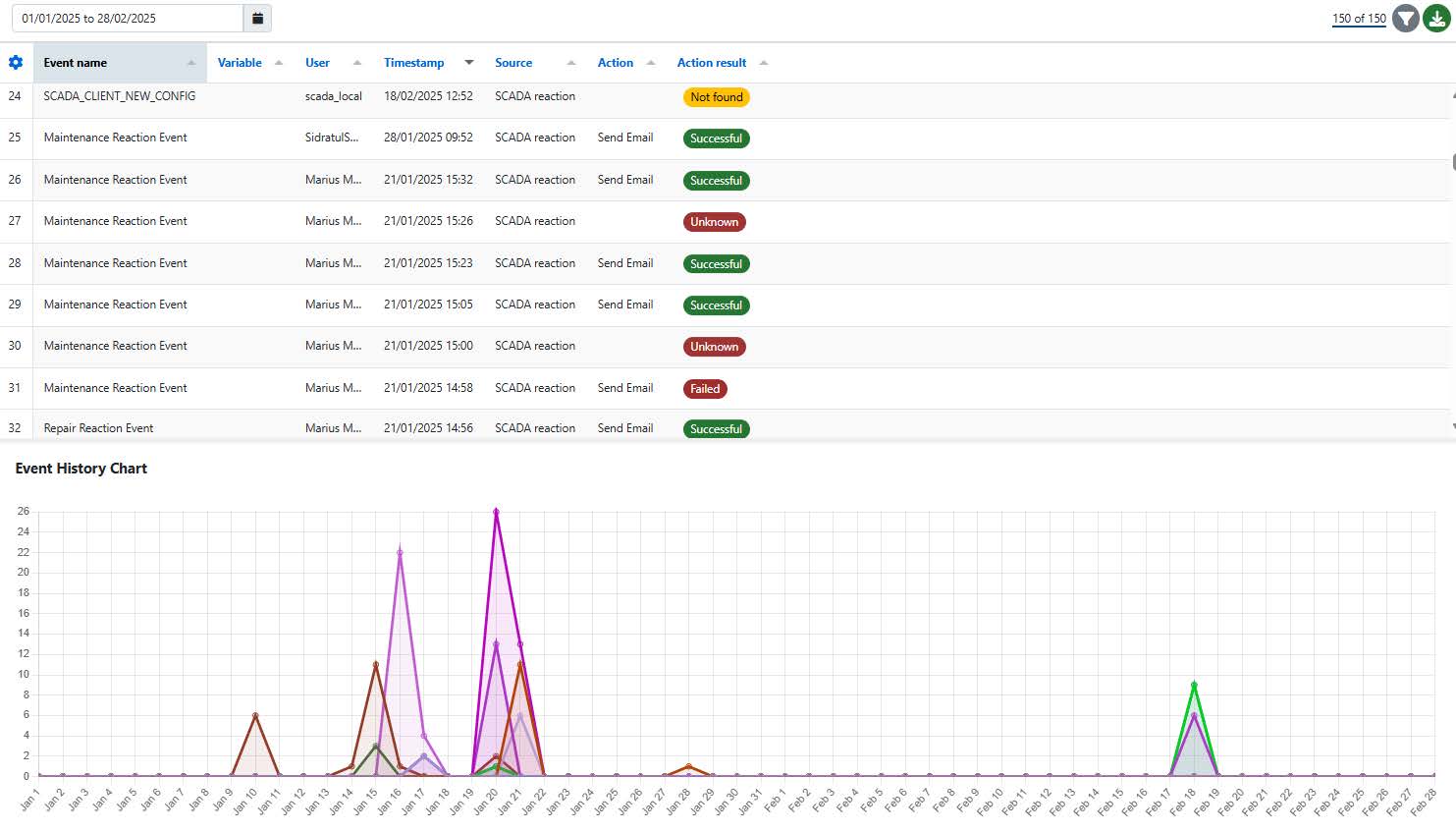Click the filter funnel icon
1456x832 pixels.
point(1406,18)
